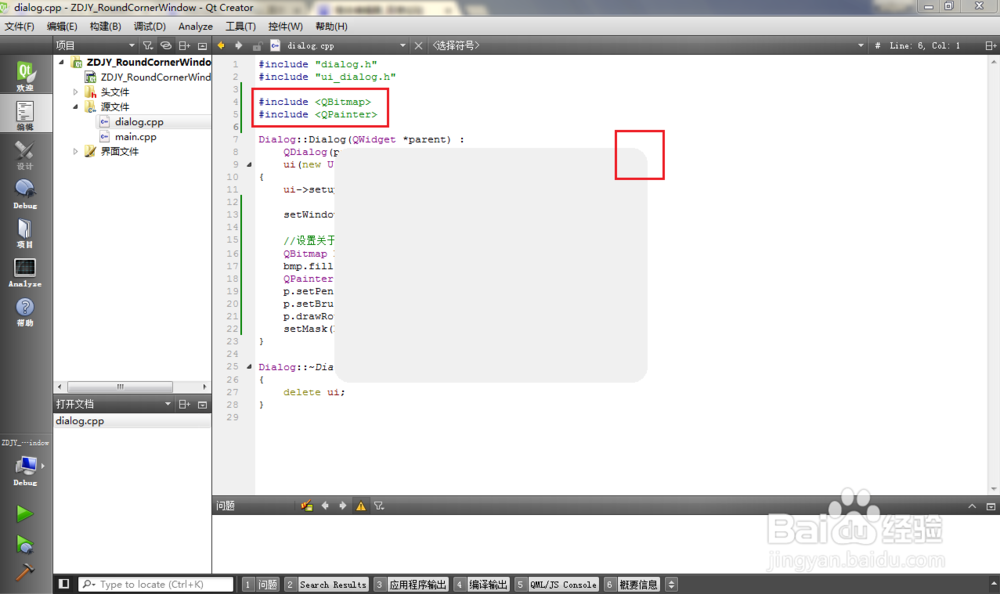Select main.cpp in project tree

pos(135,137)
